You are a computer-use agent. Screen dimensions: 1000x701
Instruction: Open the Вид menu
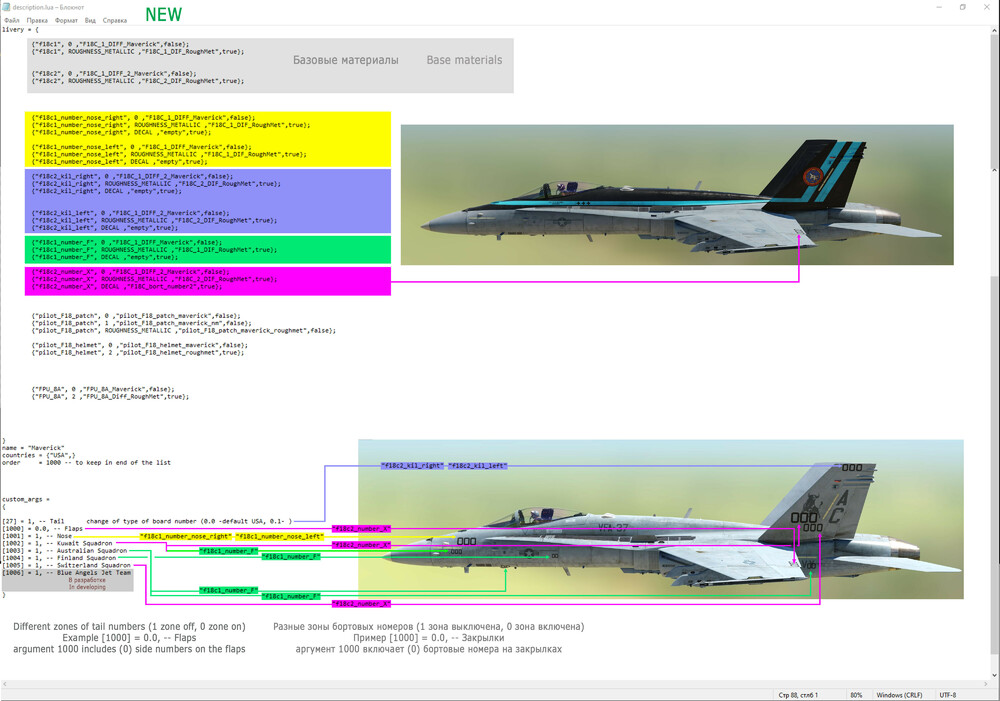pos(88,19)
